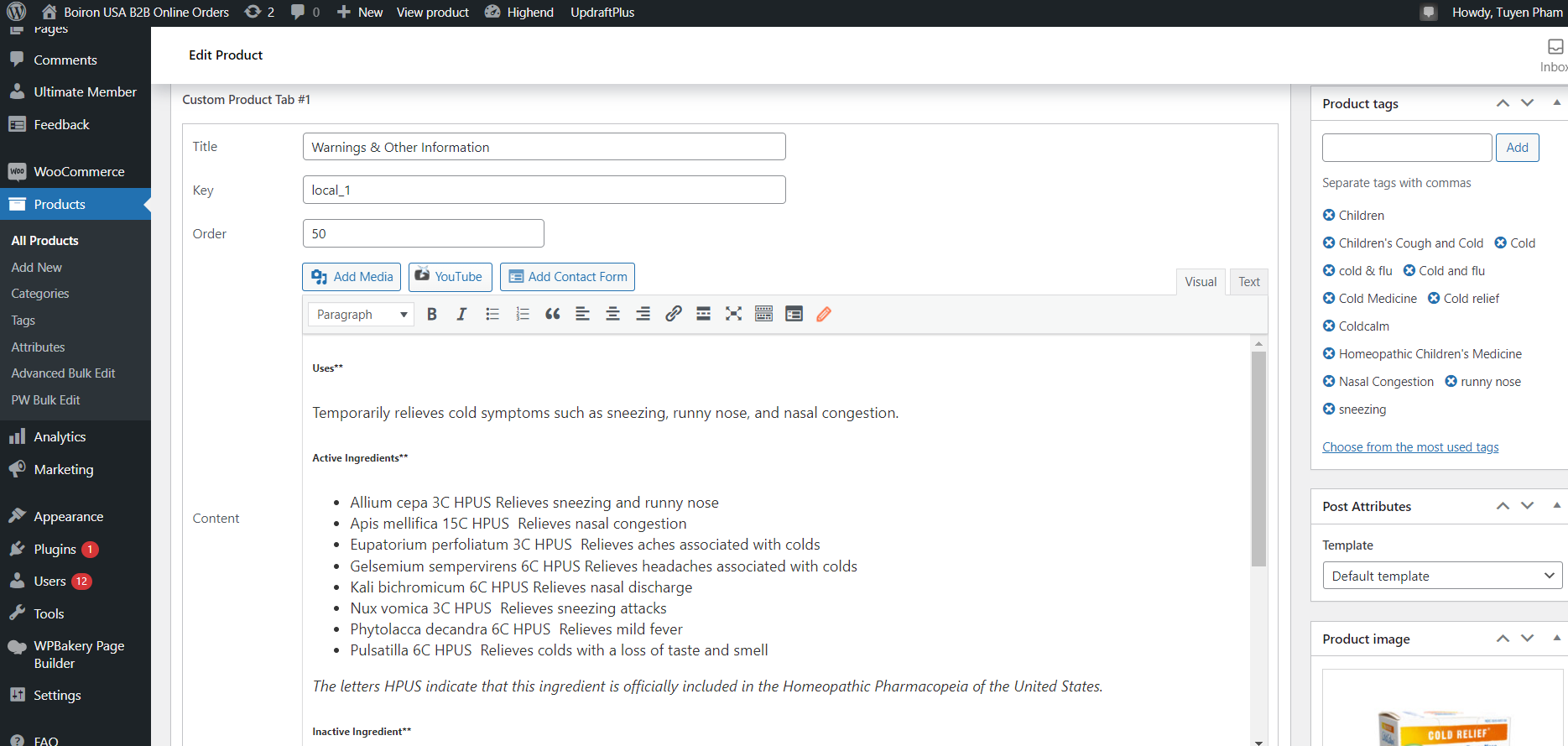This screenshot has height=746, width=1568.
Task: Remove the Coldcalm tag
Action: pyautogui.click(x=1329, y=326)
